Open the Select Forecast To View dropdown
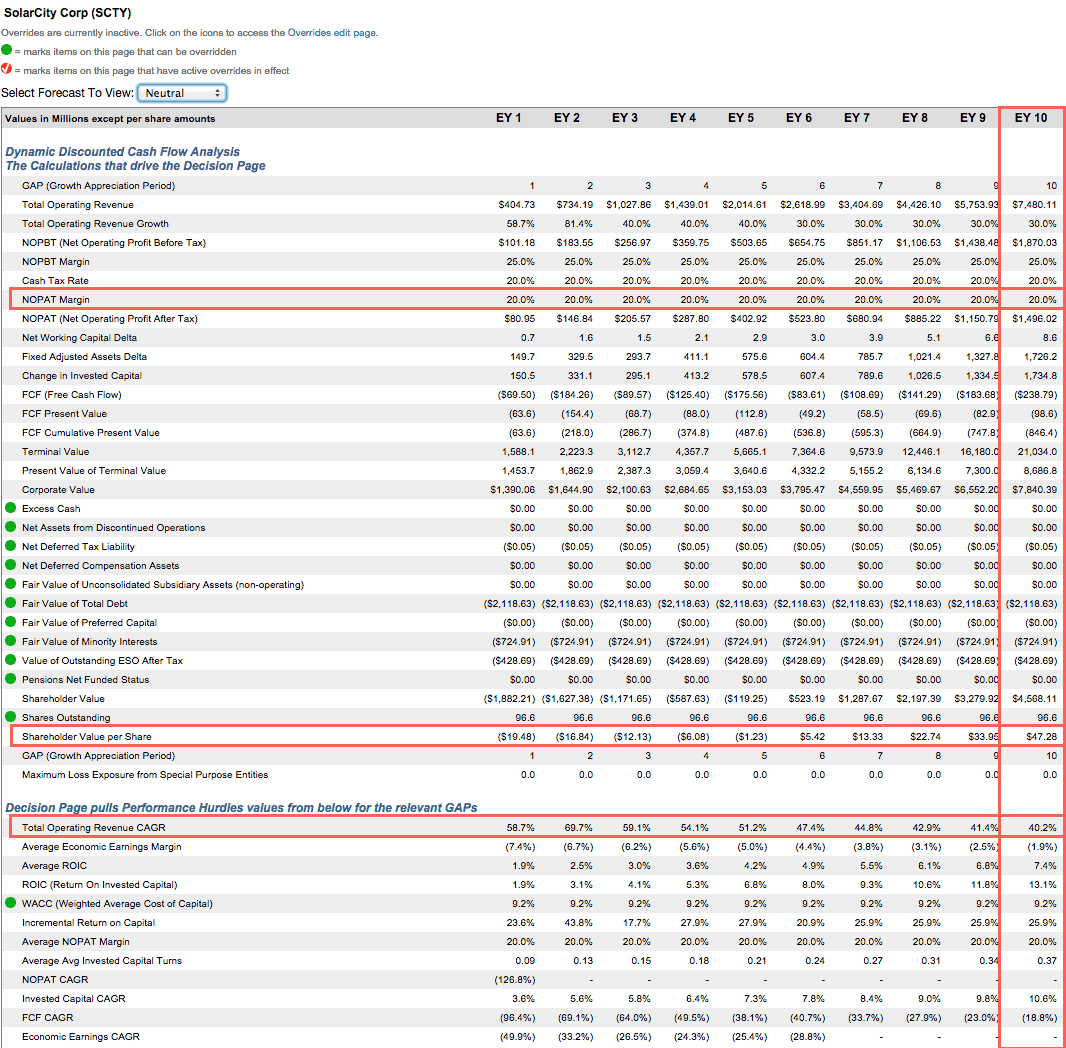 [182, 93]
